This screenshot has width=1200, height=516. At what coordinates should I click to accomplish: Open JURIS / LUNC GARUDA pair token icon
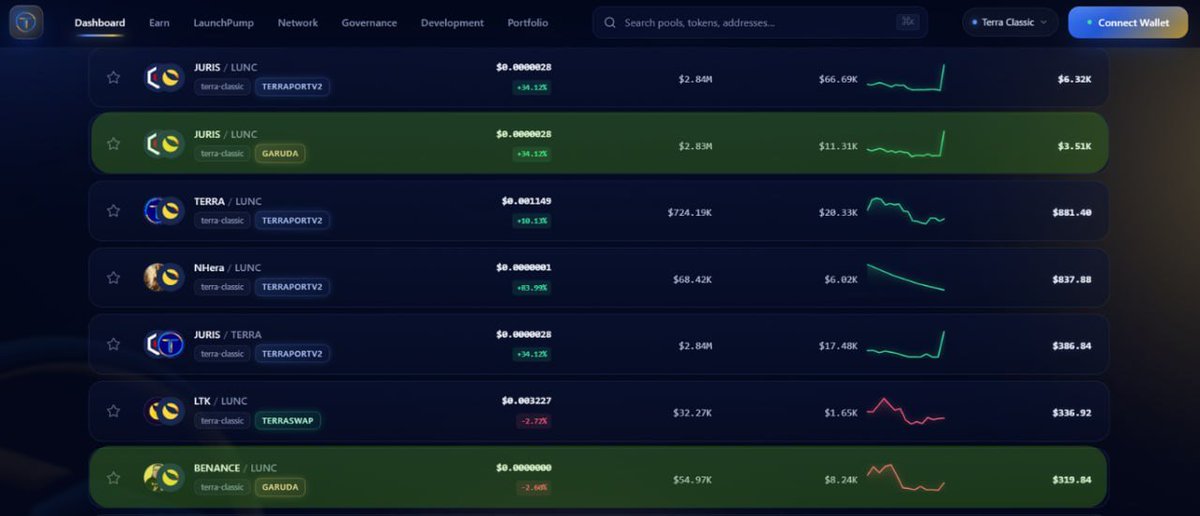coord(163,144)
